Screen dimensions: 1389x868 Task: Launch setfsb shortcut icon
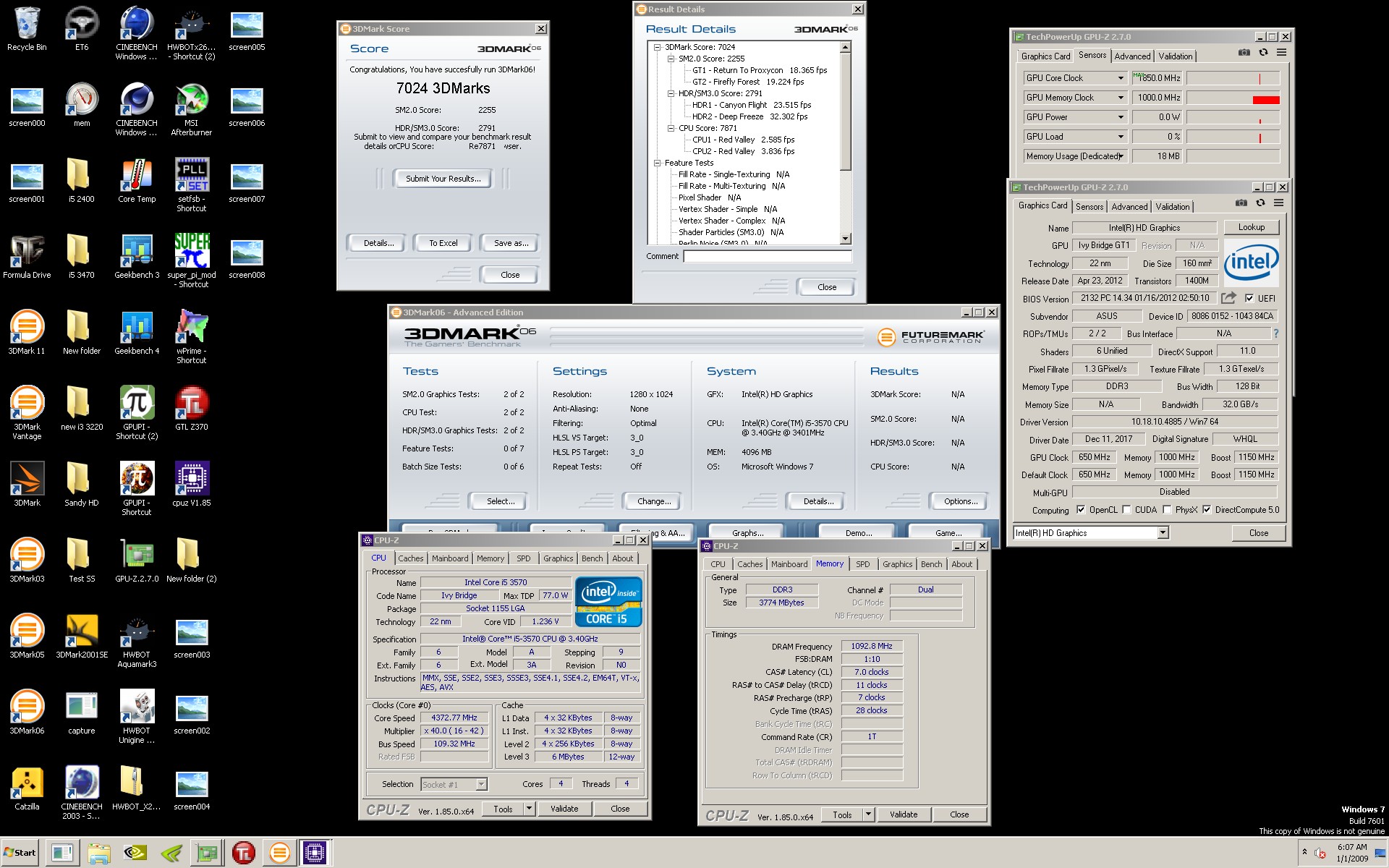[x=192, y=185]
